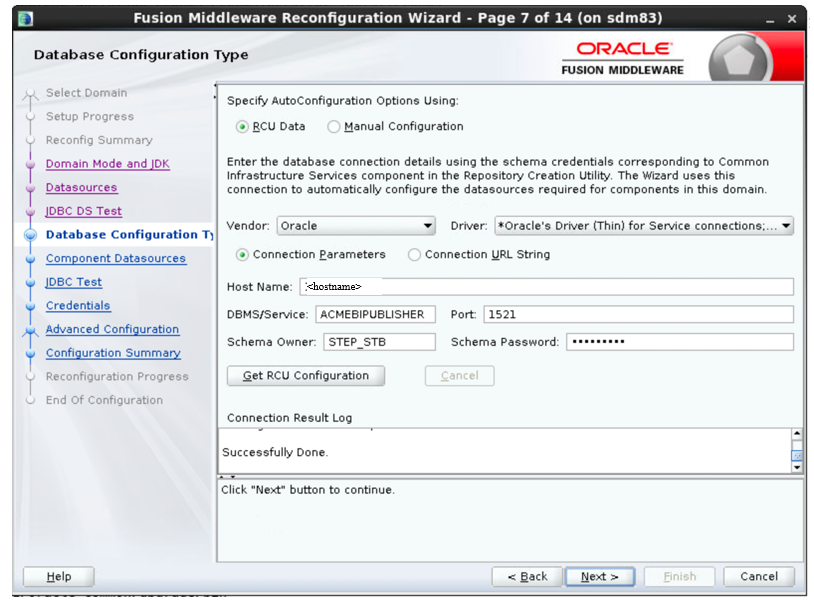Open the Domain Mode and JDK step
Image resolution: width=814 pixels, height=605 pixels.
tap(107, 164)
